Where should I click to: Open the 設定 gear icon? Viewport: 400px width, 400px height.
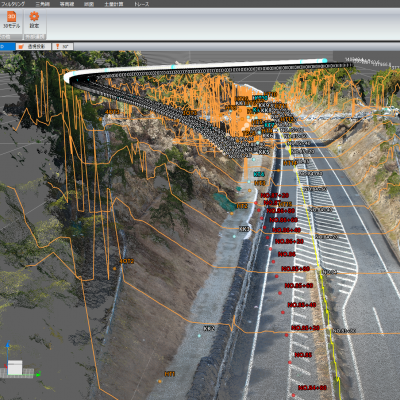[x=34, y=16]
